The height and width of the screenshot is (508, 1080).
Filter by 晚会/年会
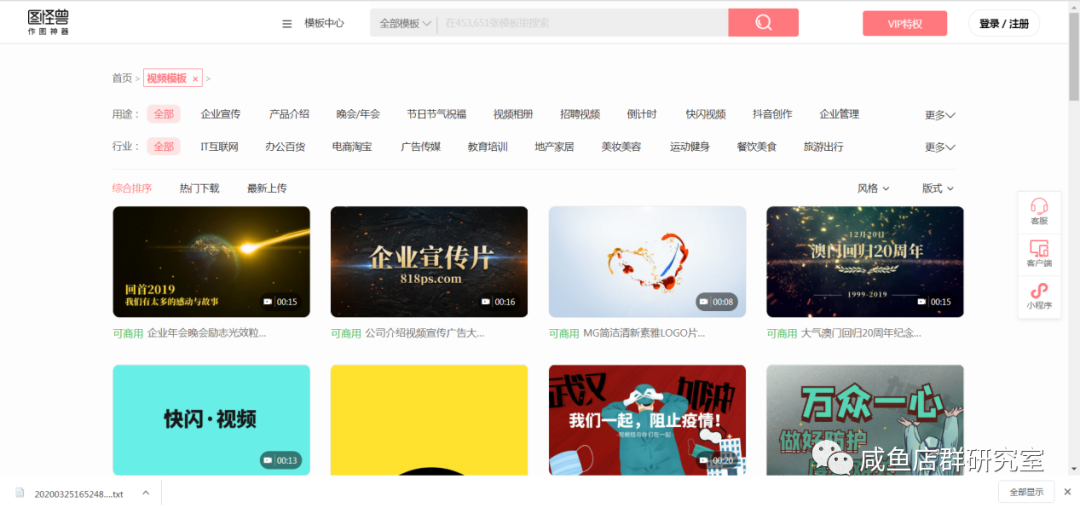click(x=358, y=114)
